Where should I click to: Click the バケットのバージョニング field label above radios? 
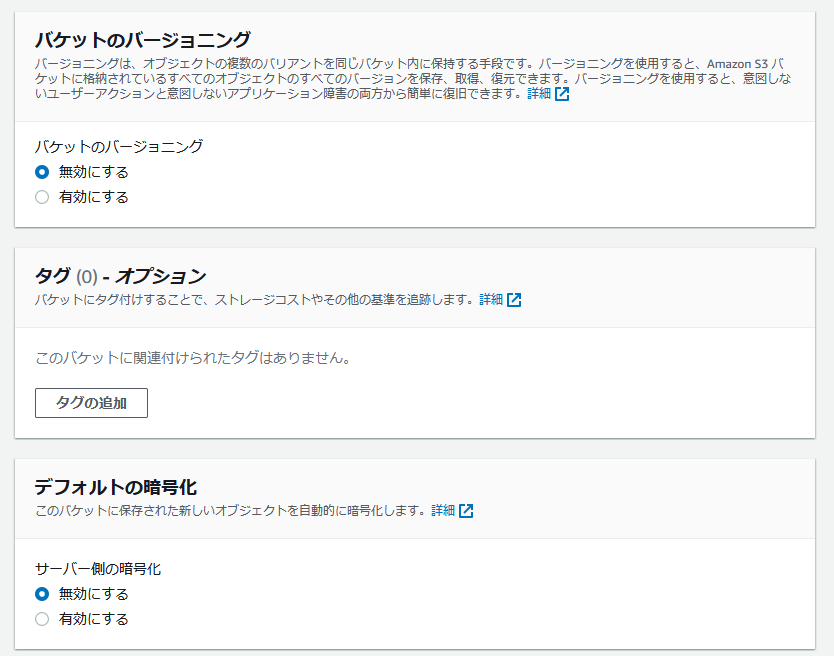tap(119, 146)
